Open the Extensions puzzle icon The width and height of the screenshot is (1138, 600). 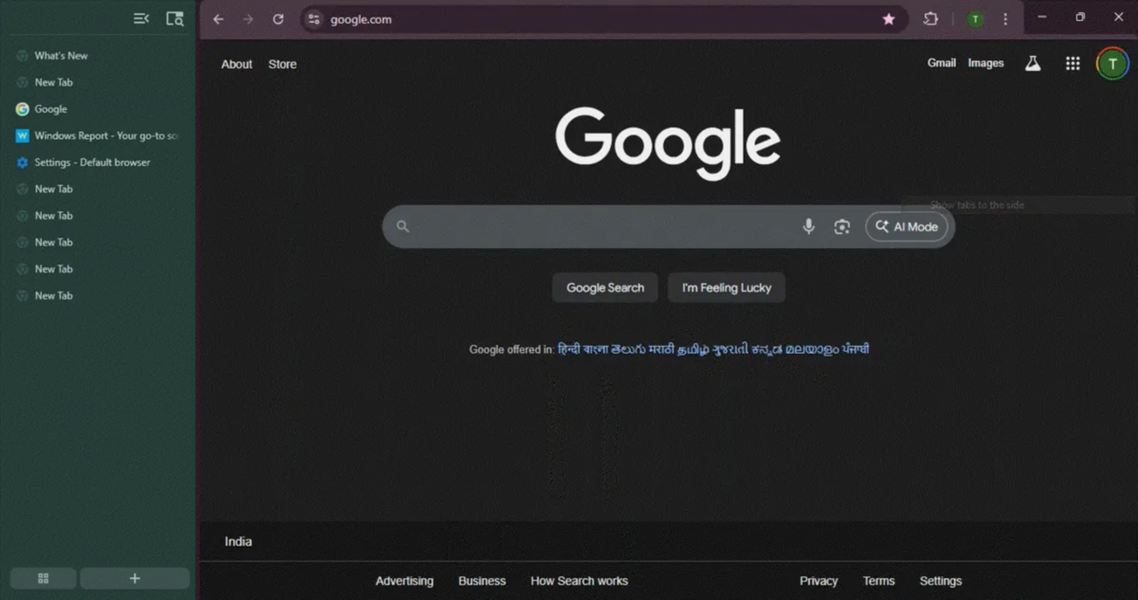931,19
